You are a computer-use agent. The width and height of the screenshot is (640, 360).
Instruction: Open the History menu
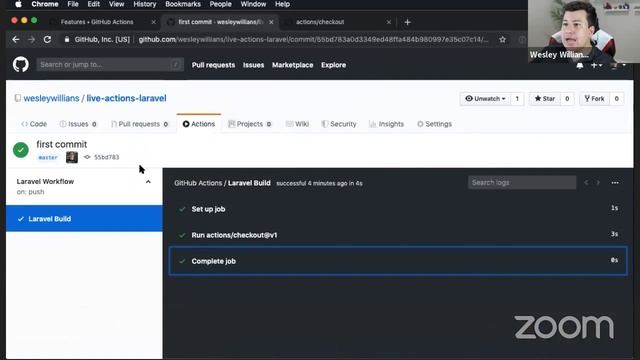point(145,4)
